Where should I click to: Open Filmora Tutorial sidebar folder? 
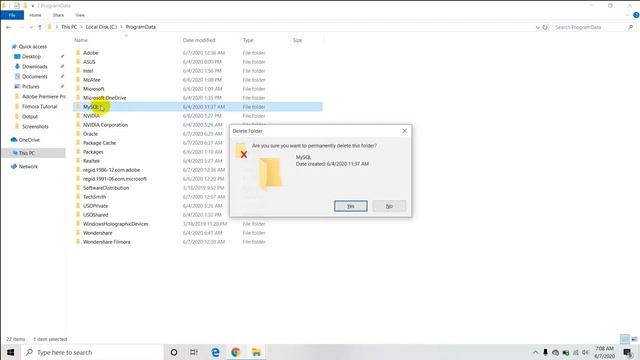pyautogui.click(x=40, y=107)
